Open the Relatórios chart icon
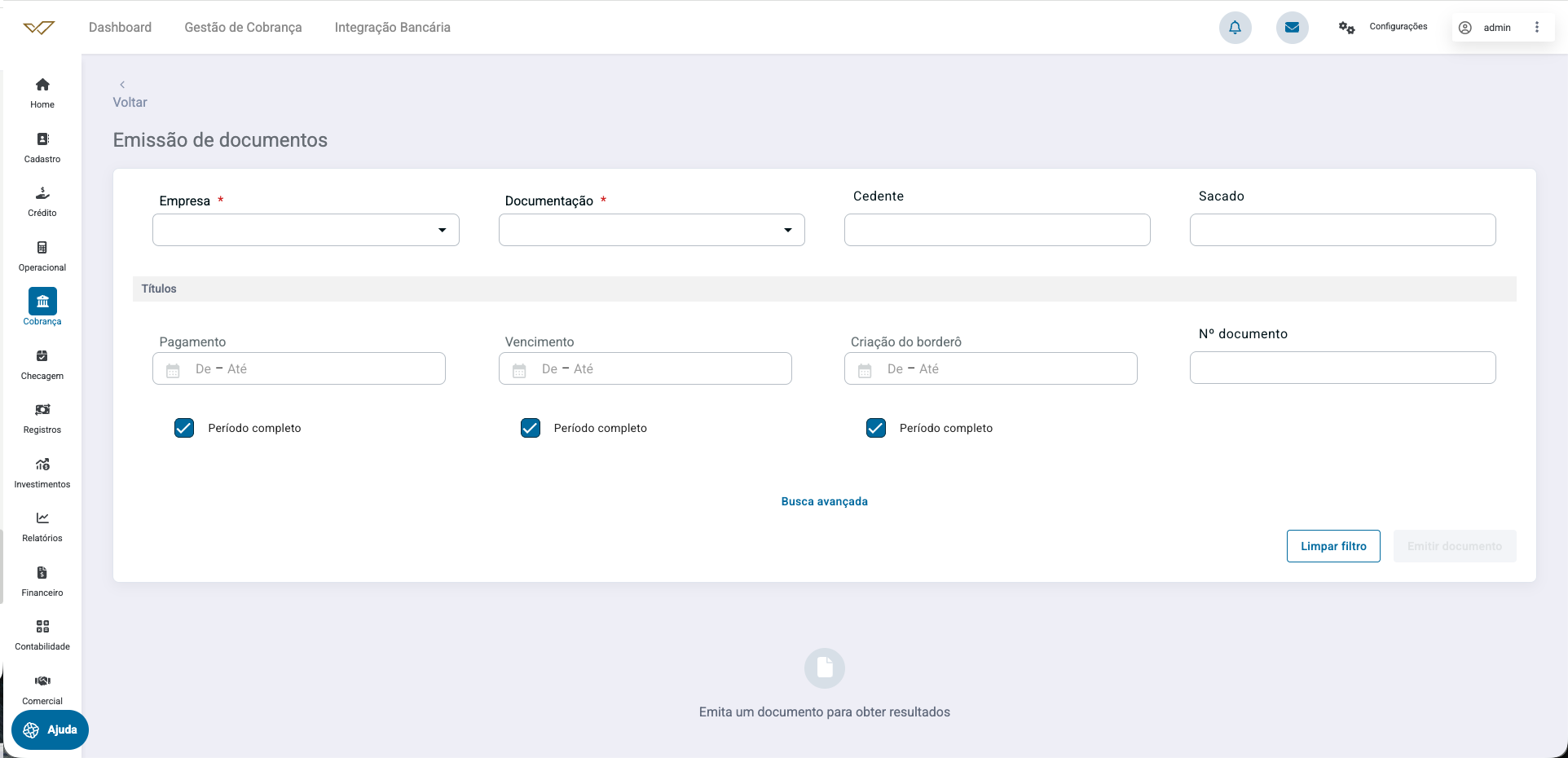The height and width of the screenshot is (758, 1568). (x=42, y=518)
